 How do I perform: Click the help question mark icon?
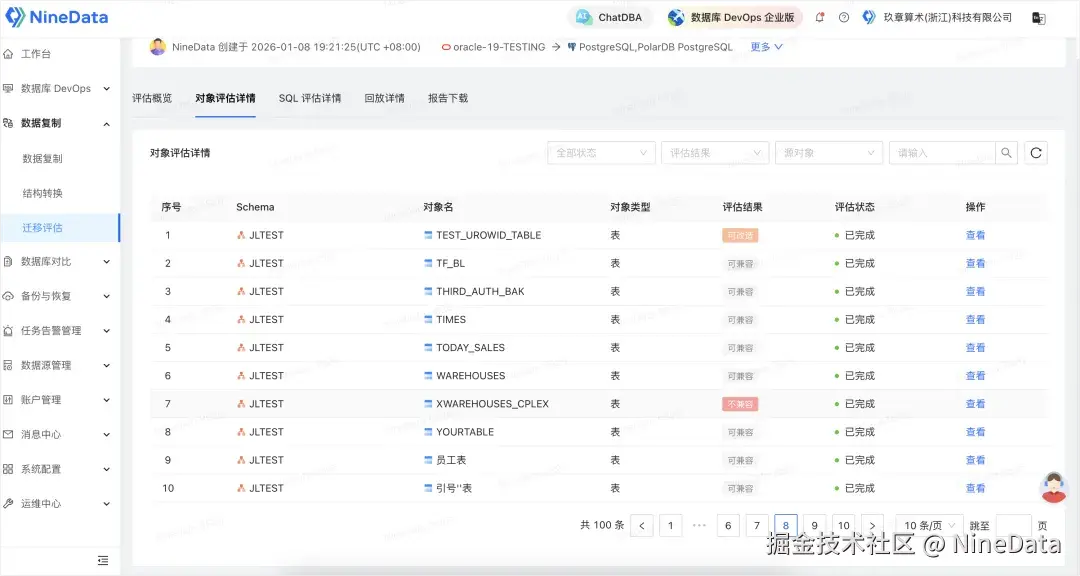[x=844, y=17]
